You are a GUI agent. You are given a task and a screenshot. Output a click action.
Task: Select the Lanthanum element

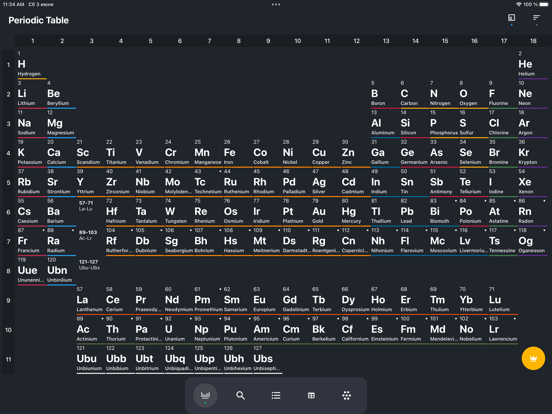(x=91, y=301)
